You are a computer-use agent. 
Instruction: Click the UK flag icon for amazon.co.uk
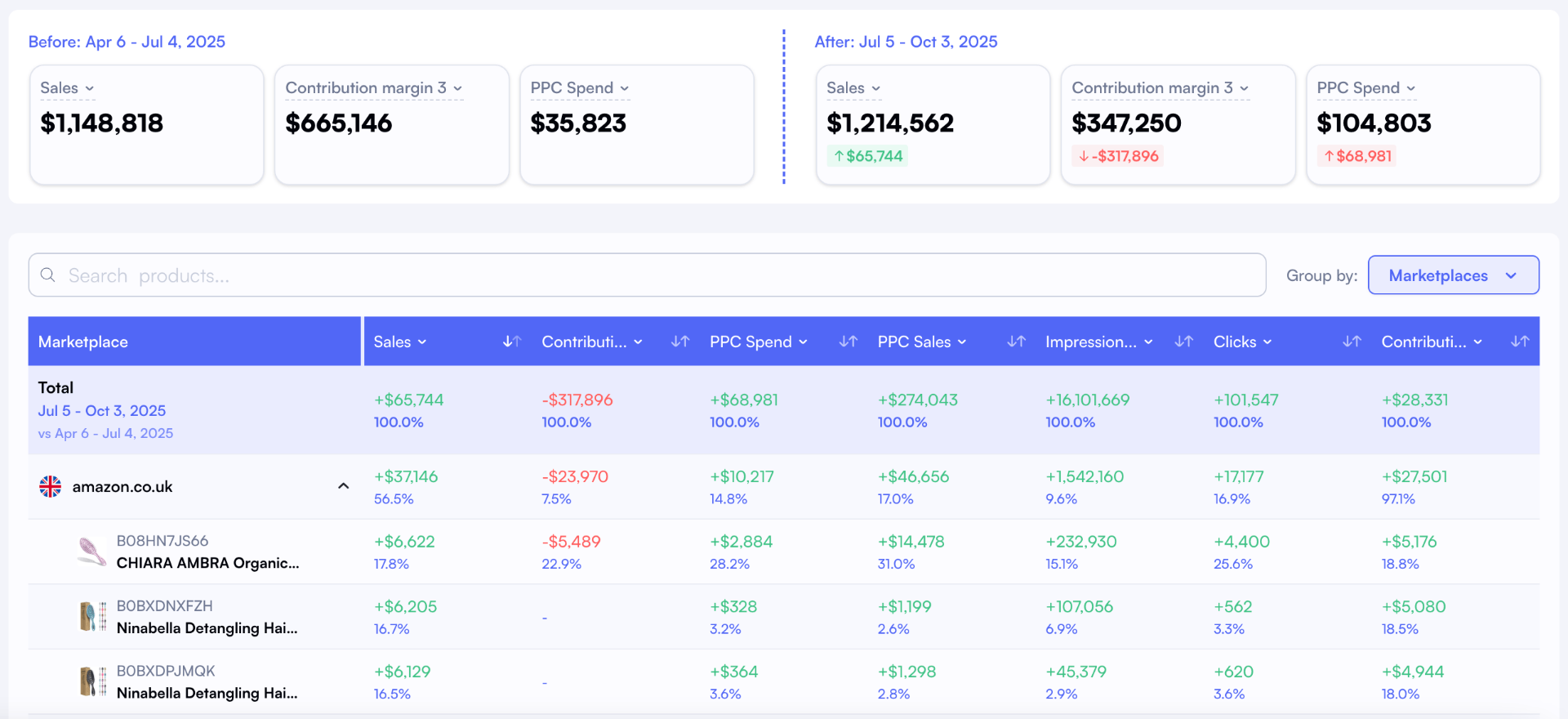pos(51,486)
